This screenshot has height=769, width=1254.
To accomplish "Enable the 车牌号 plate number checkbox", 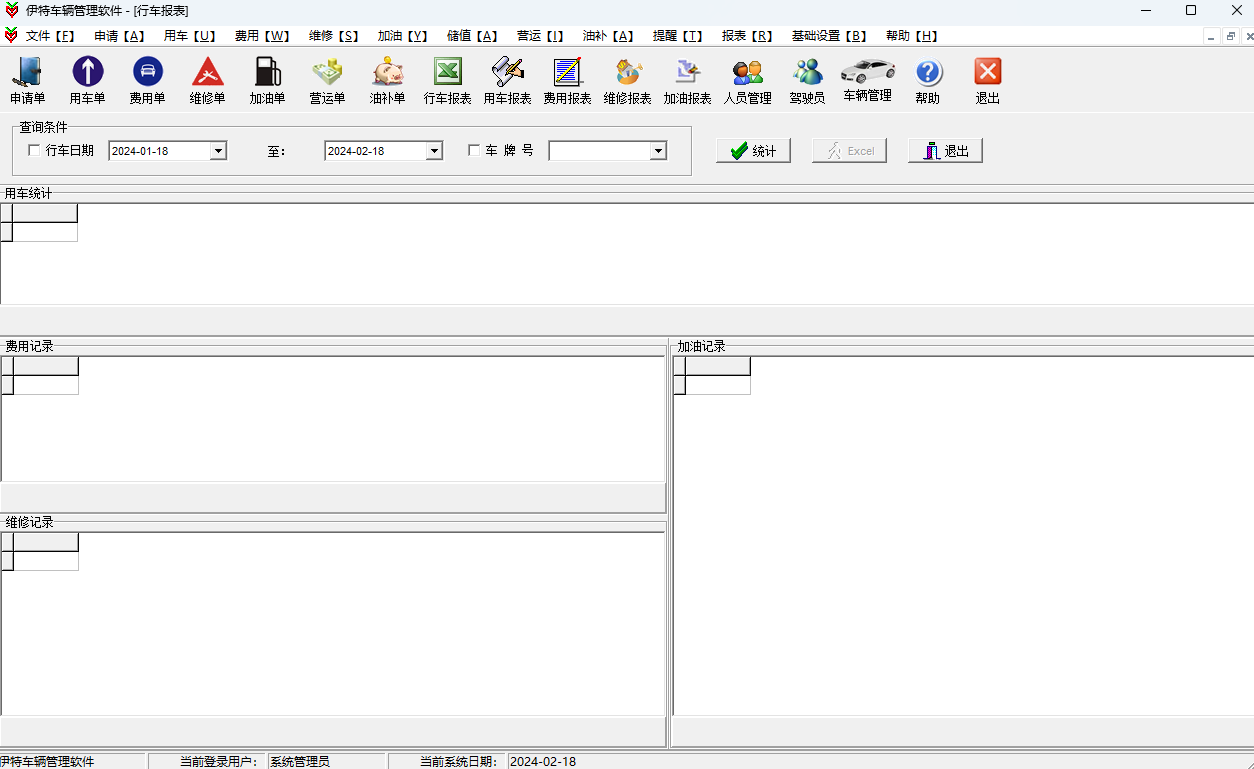I will [474, 150].
